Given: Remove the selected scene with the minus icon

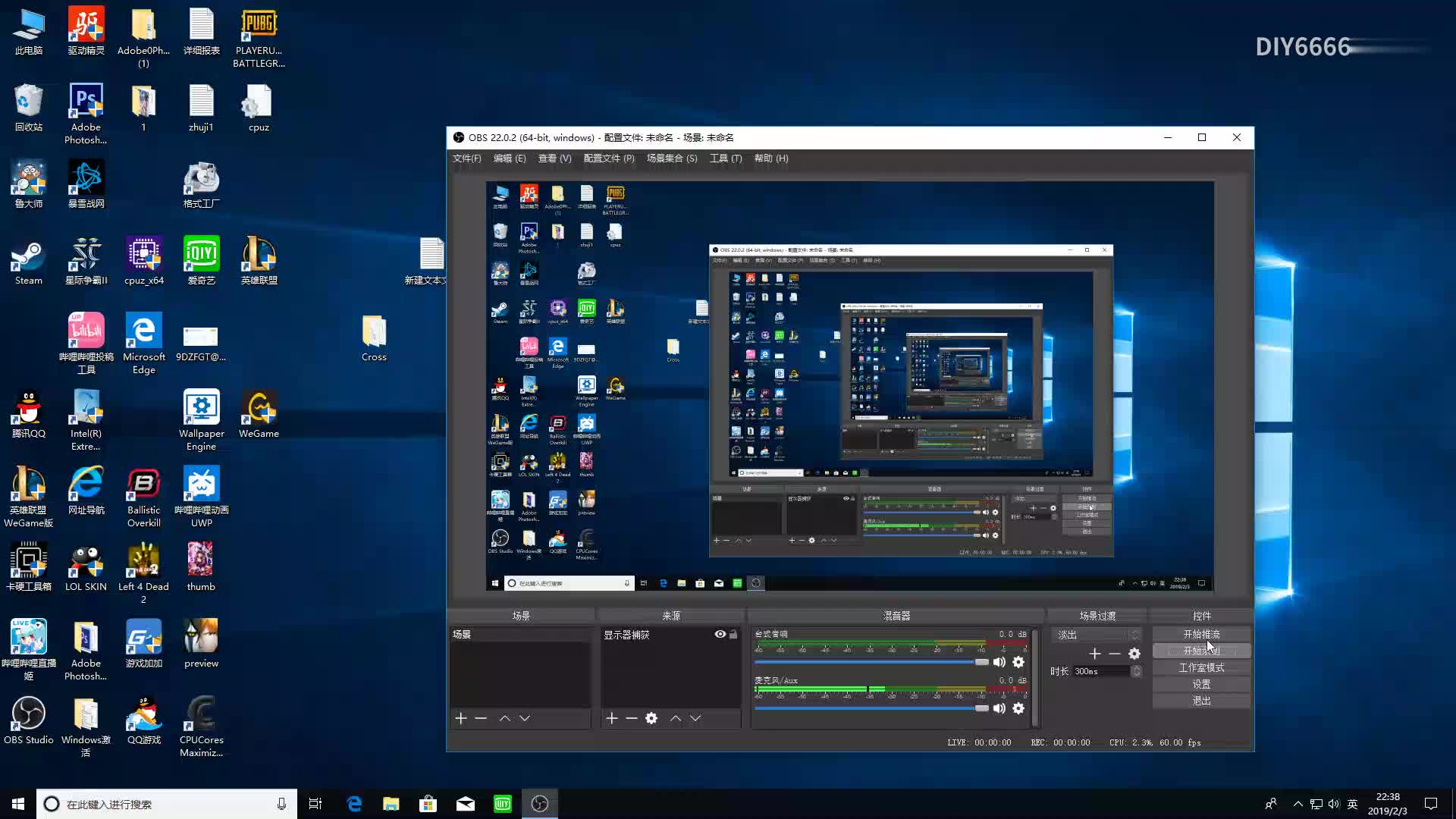Looking at the screenshot, I should click(x=481, y=718).
